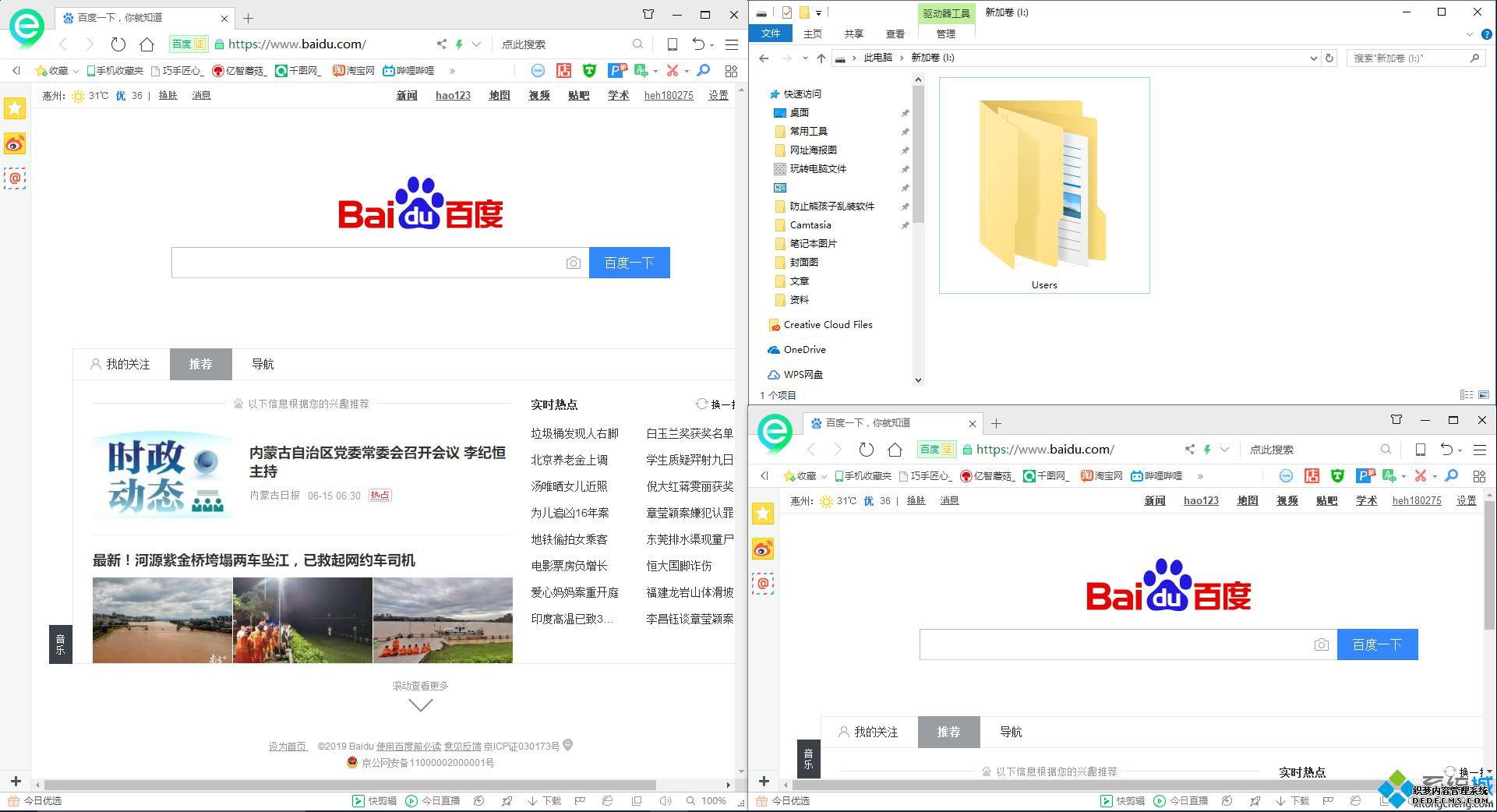Click the undo closed tab icon in left browser
Viewport: 1497px width, 812px height.
(x=699, y=44)
